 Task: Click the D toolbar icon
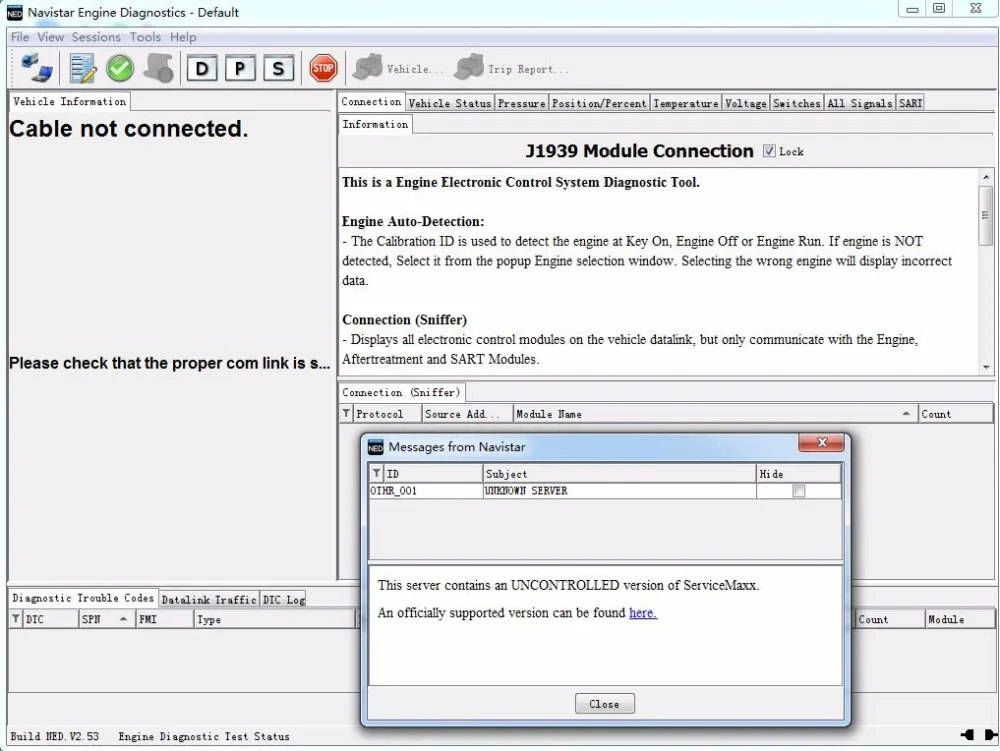(204, 67)
